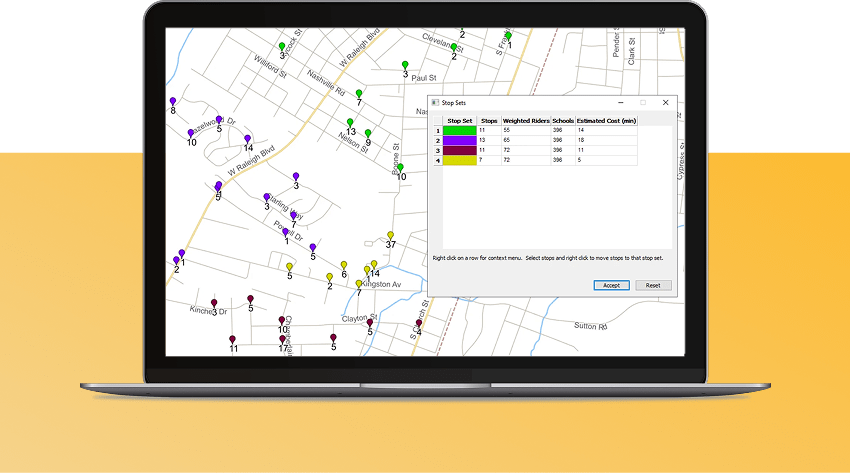Click the Weighted Riders column header
Viewport: 850px width, 473px height.
point(525,120)
